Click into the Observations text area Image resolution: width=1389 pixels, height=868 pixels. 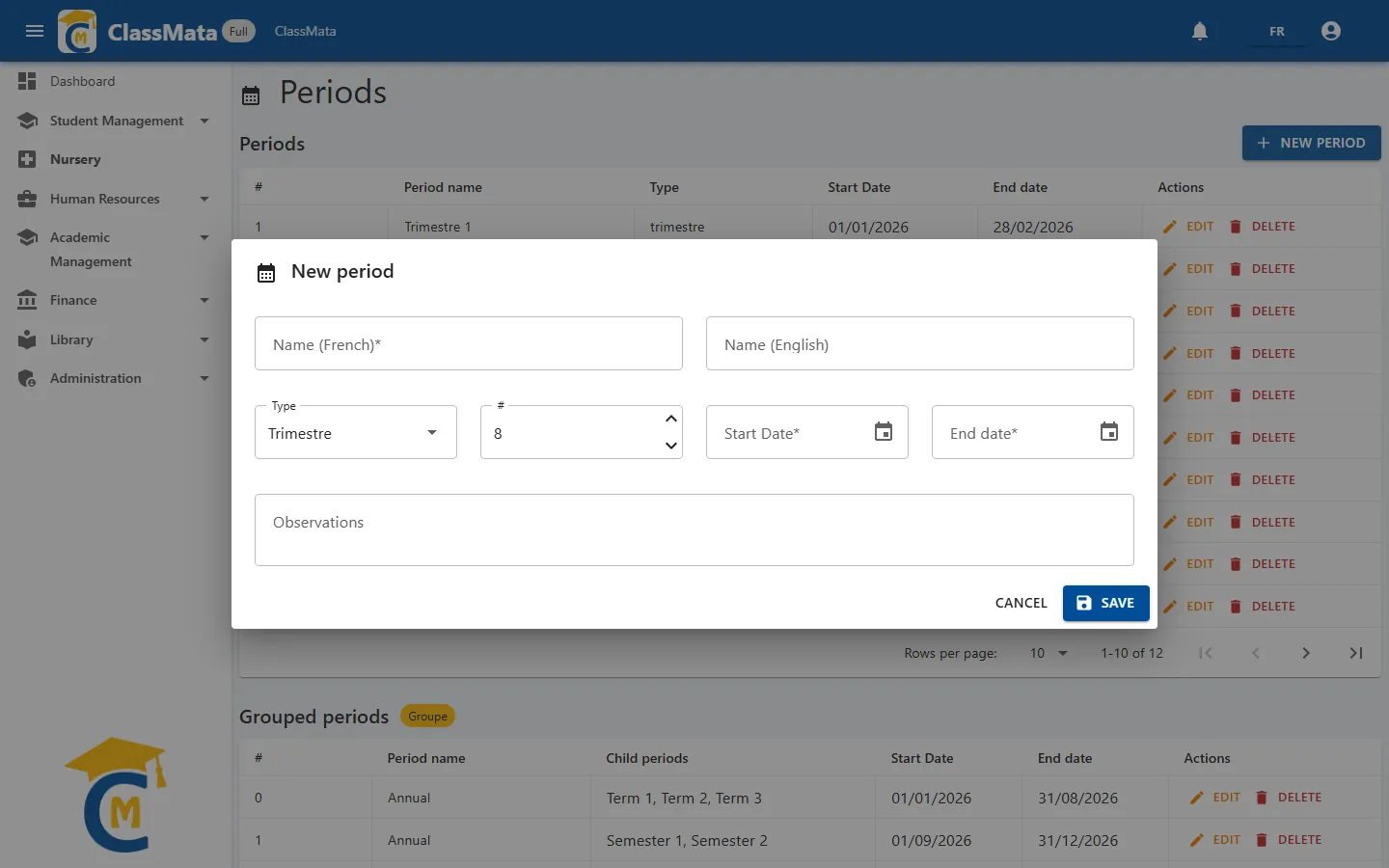(694, 529)
